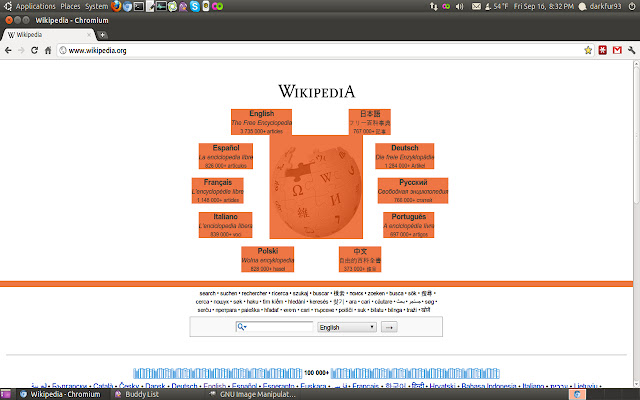
Task: Open the text editor launcher icon
Action: [x=150, y=6]
